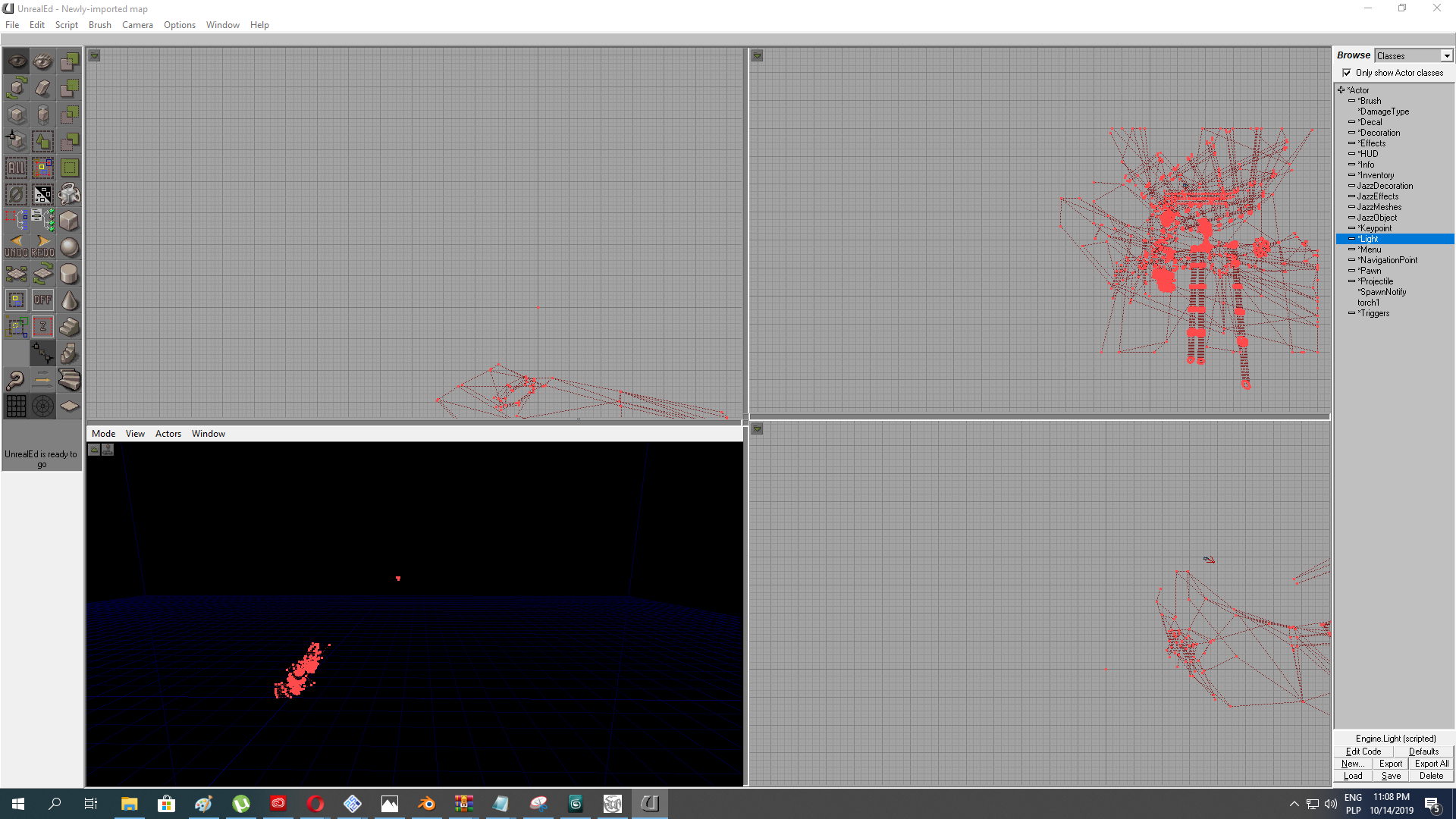
Task: Select the sphere brush builder icon
Action: (69, 247)
